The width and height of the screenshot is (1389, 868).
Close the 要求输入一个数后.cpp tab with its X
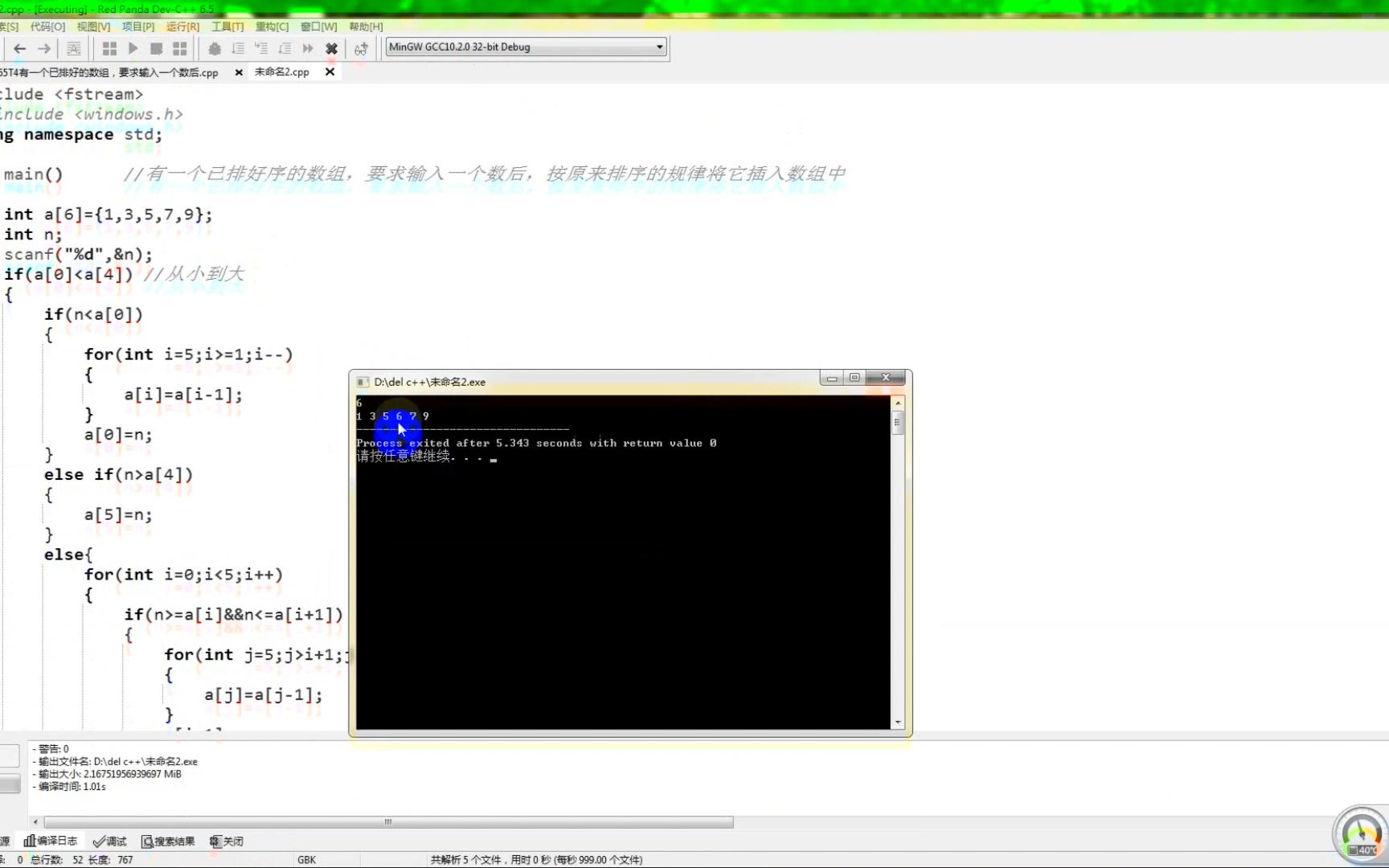[x=239, y=72]
